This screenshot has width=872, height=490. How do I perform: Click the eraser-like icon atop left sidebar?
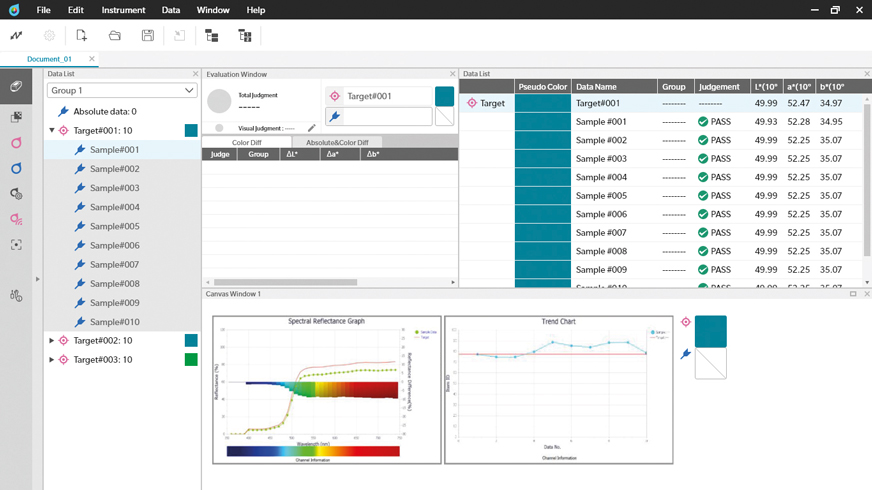tap(16, 87)
